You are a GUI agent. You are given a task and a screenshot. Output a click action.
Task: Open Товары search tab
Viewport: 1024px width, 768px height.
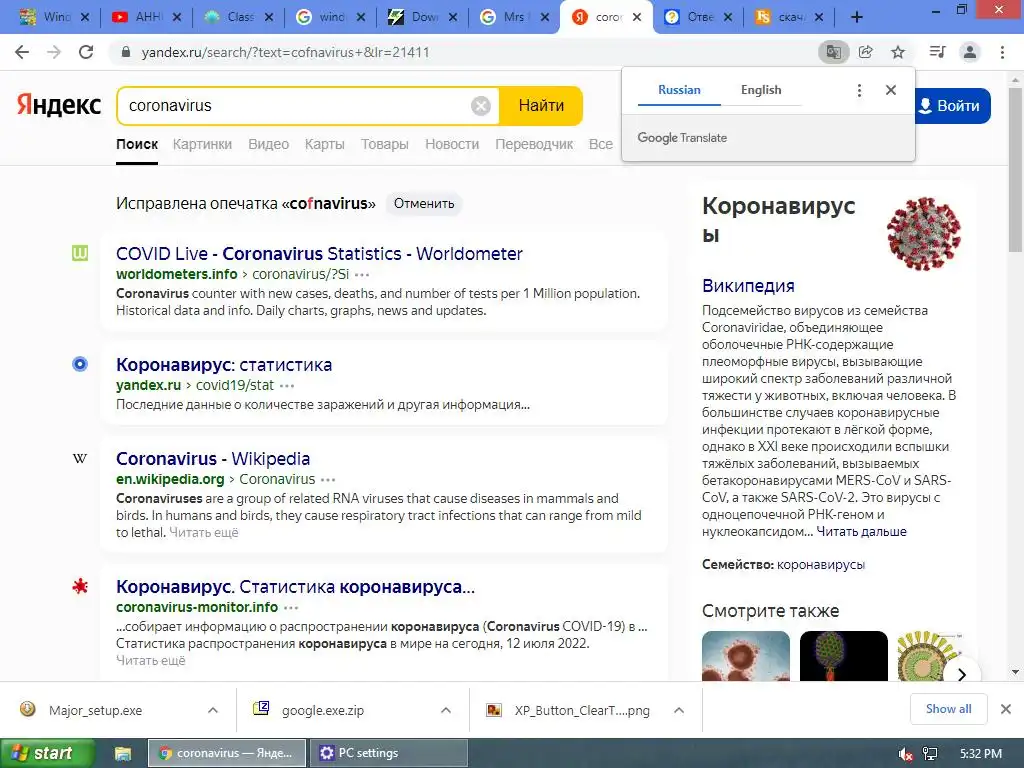point(385,144)
